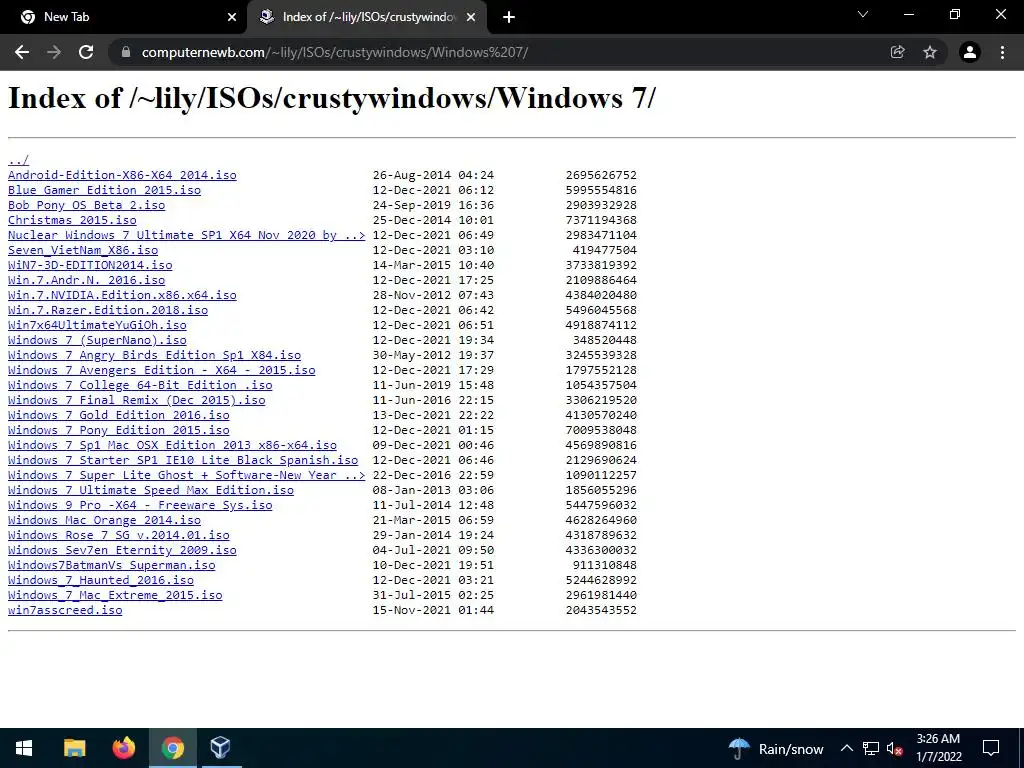
Task: Switch to the New Tab tab
Action: click(124, 18)
